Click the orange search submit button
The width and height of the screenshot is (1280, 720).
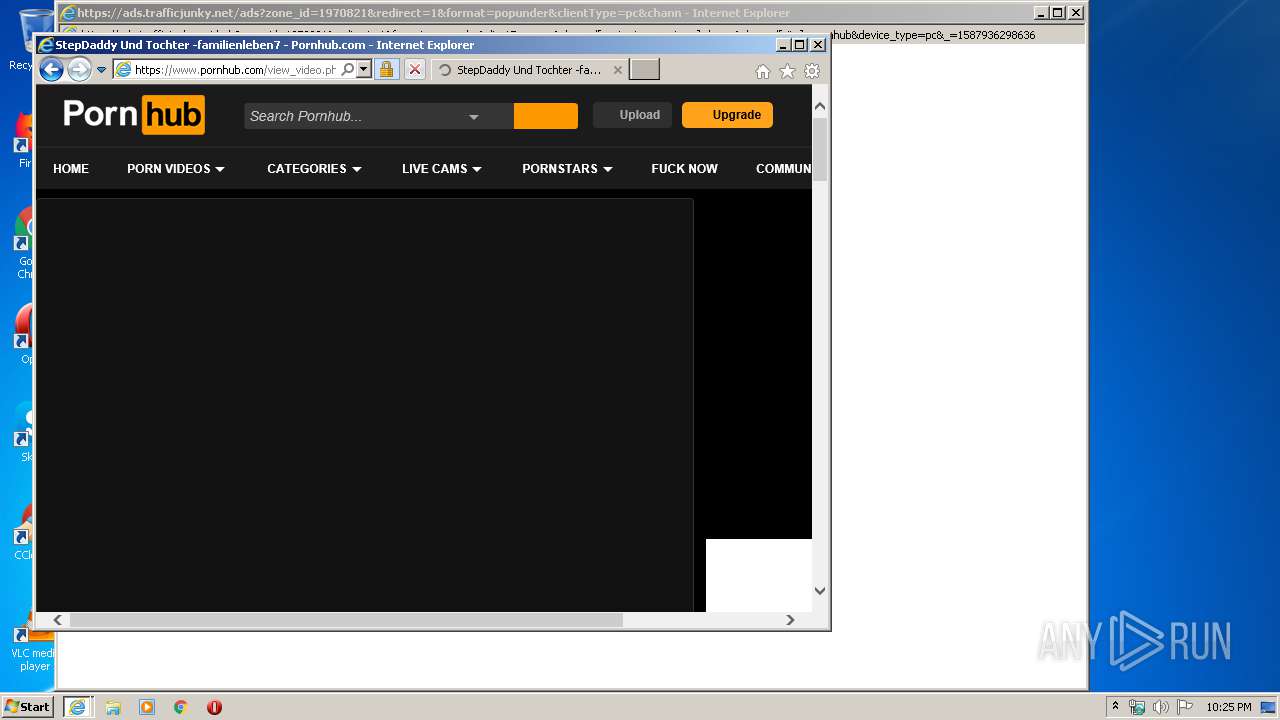[x=546, y=116]
